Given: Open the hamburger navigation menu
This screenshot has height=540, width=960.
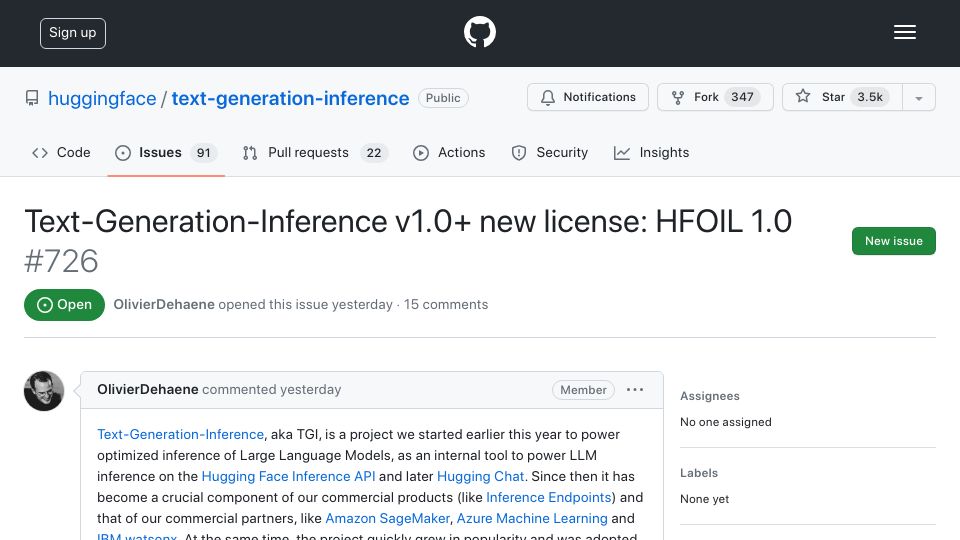Looking at the screenshot, I should tap(904, 32).
